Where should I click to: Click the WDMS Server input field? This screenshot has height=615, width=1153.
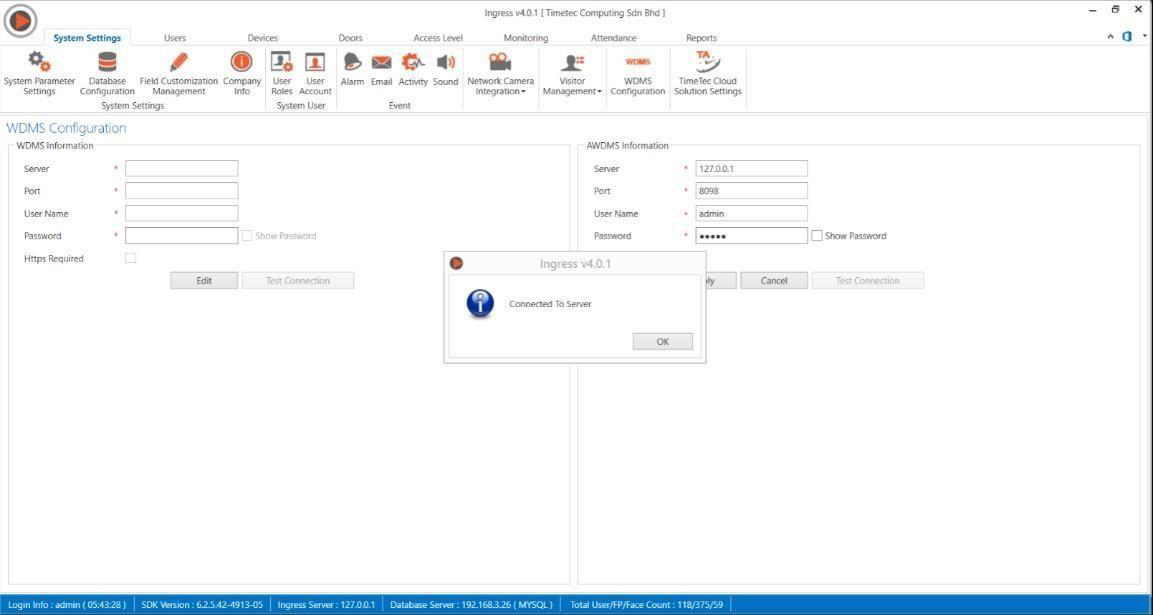pyautogui.click(x=182, y=168)
